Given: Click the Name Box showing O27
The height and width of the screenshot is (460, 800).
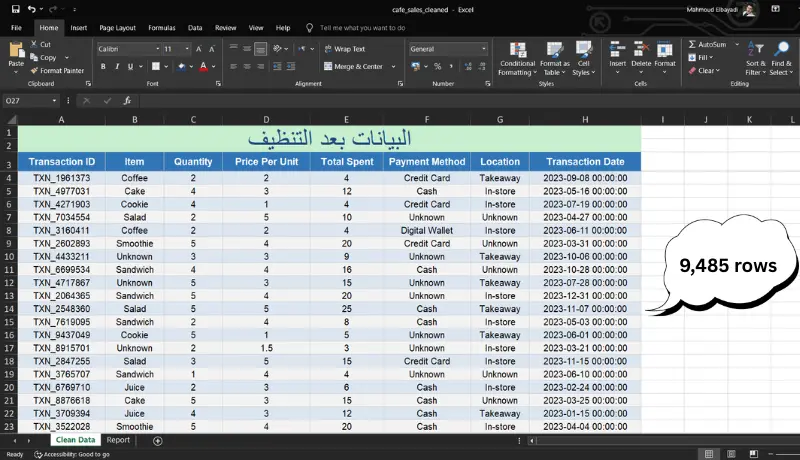Looking at the screenshot, I should coord(30,100).
